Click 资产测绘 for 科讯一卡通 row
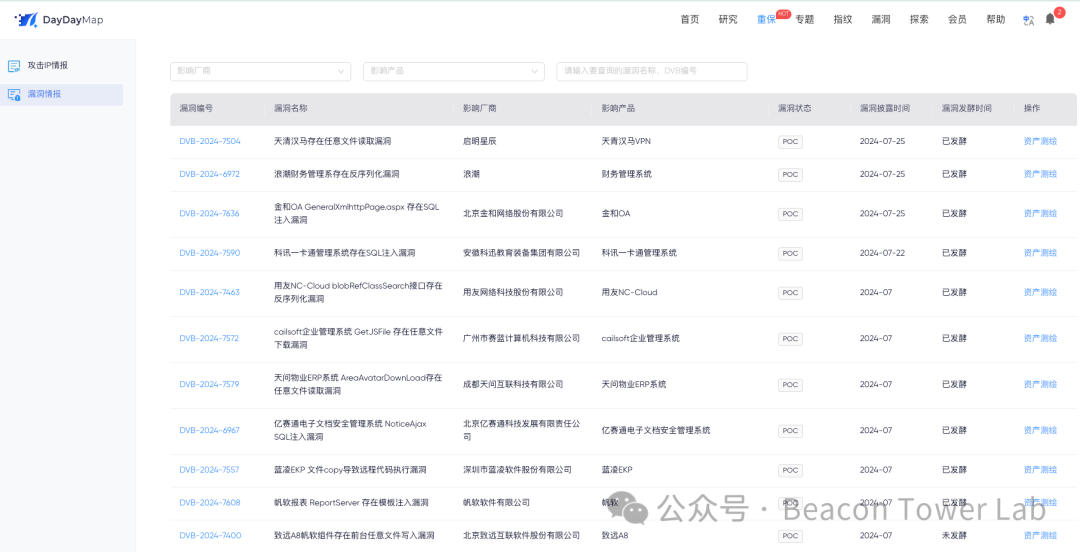 click(x=1040, y=253)
